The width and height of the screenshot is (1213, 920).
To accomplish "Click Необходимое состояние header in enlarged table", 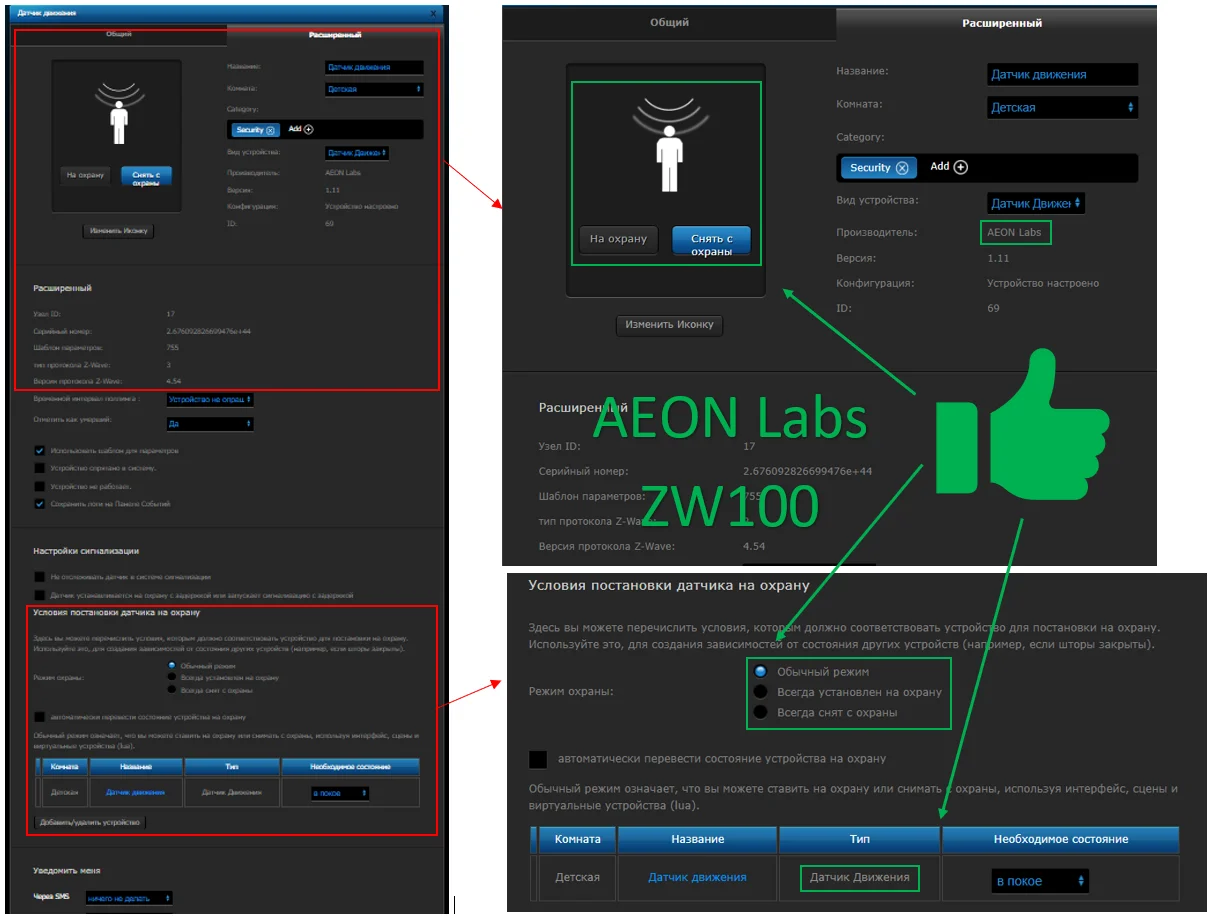I will [x=1061, y=839].
